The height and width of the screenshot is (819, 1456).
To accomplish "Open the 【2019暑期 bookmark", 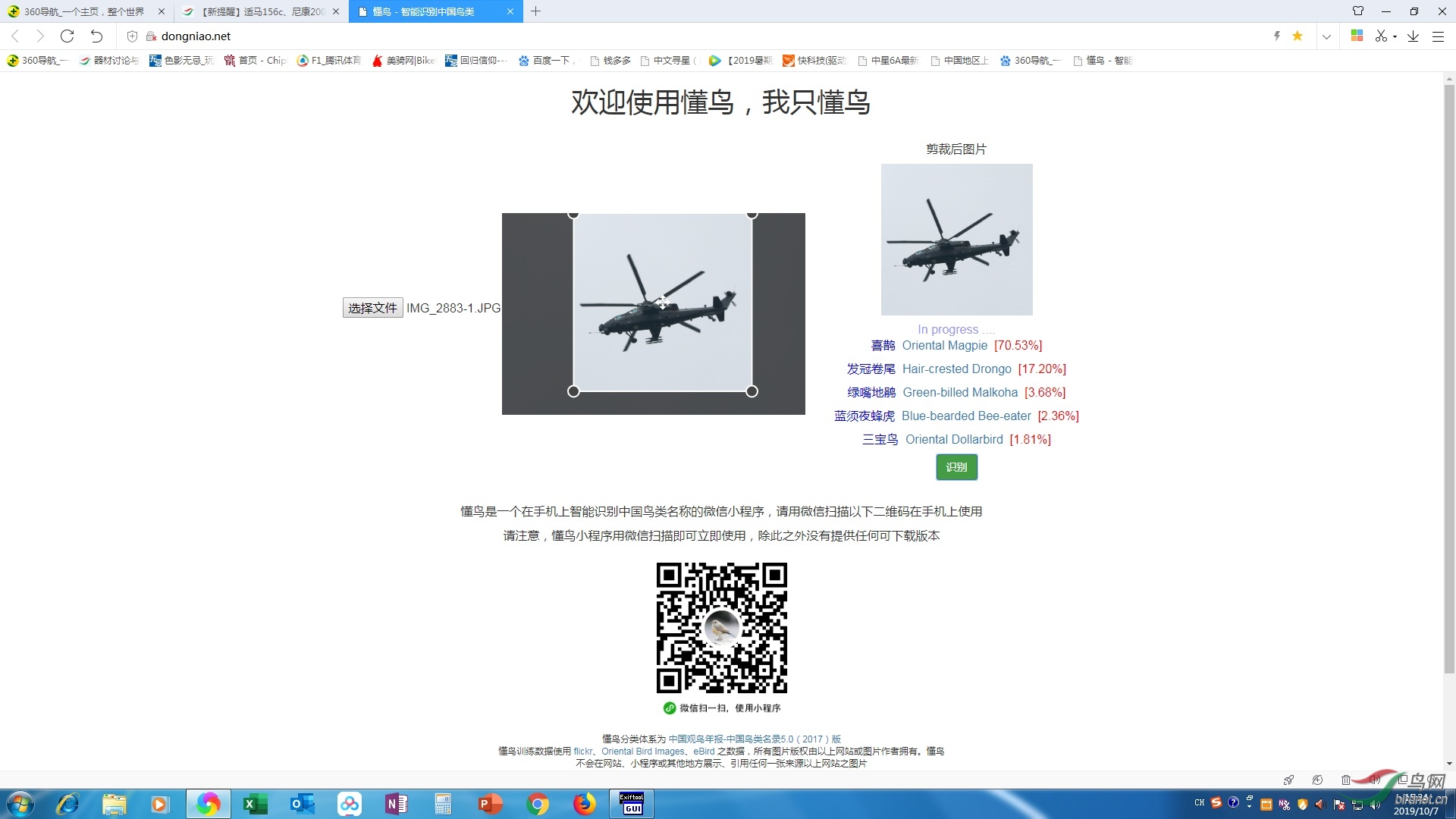I will [741, 61].
